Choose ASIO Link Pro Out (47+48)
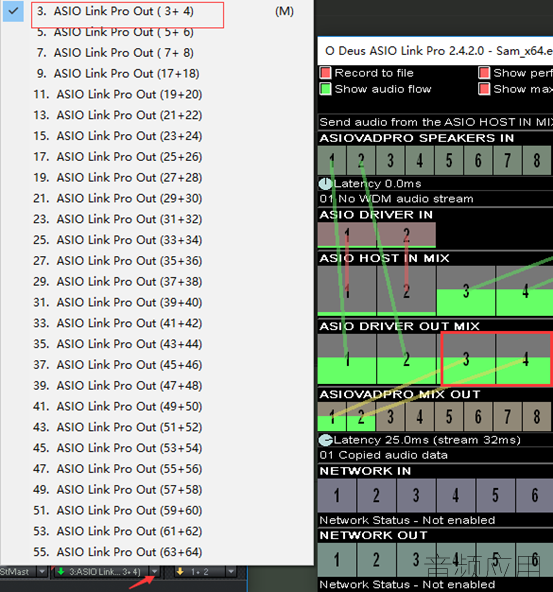Viewport: 553px width, 592px height. tap(157, 385)
